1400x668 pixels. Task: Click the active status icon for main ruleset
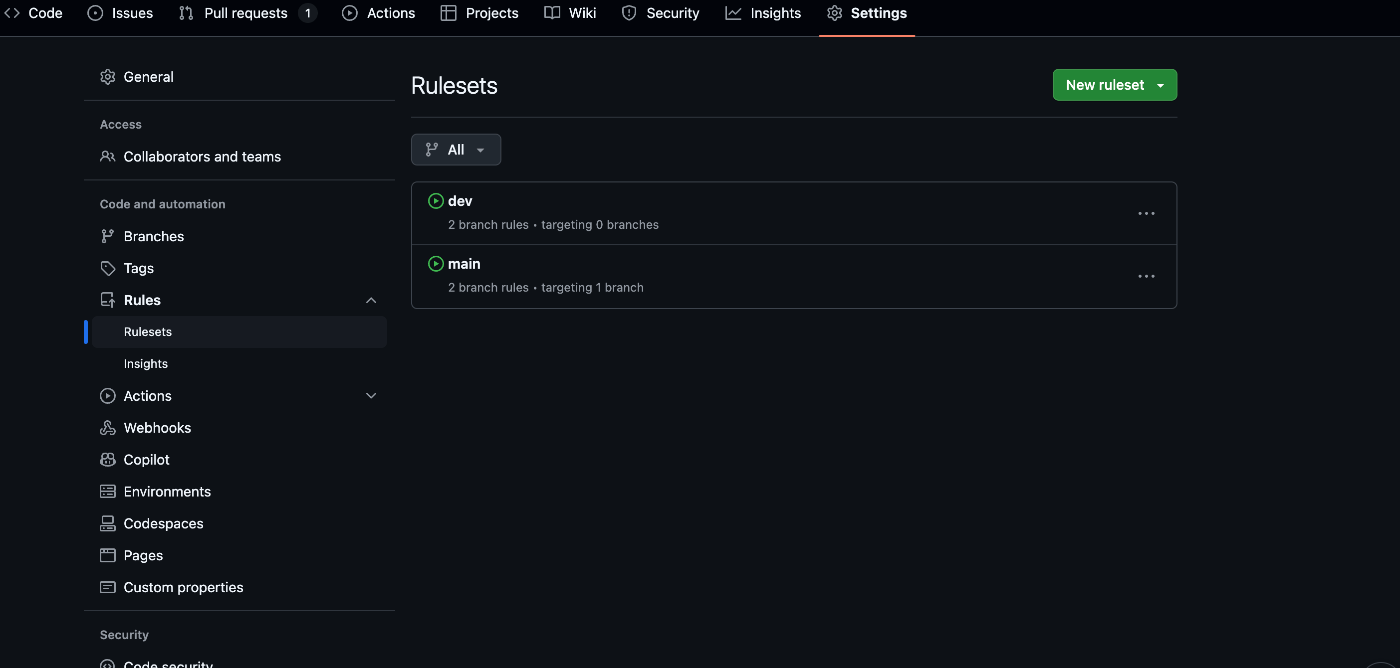435,264
